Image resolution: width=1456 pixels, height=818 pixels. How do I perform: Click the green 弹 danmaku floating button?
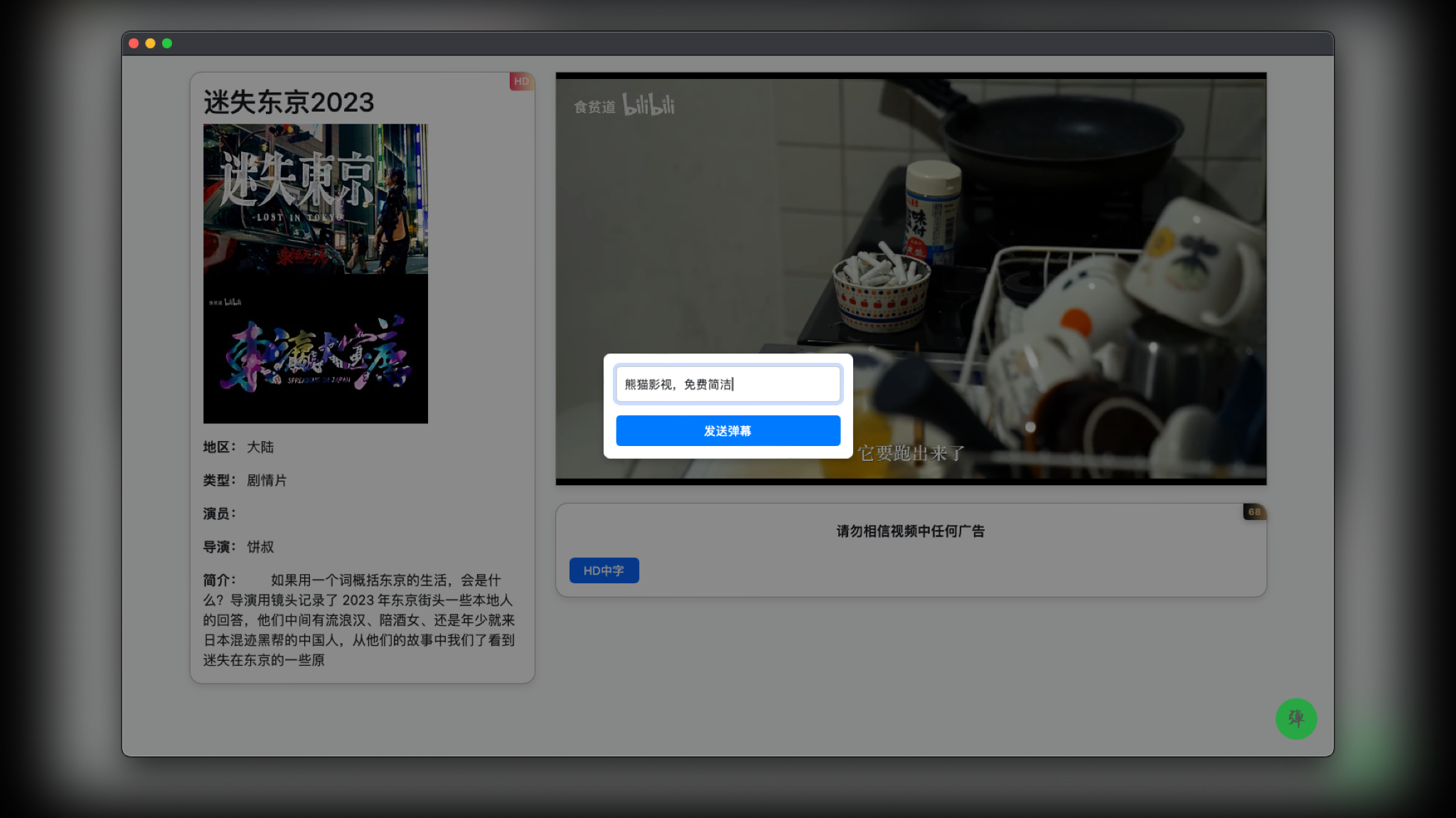1295,718
